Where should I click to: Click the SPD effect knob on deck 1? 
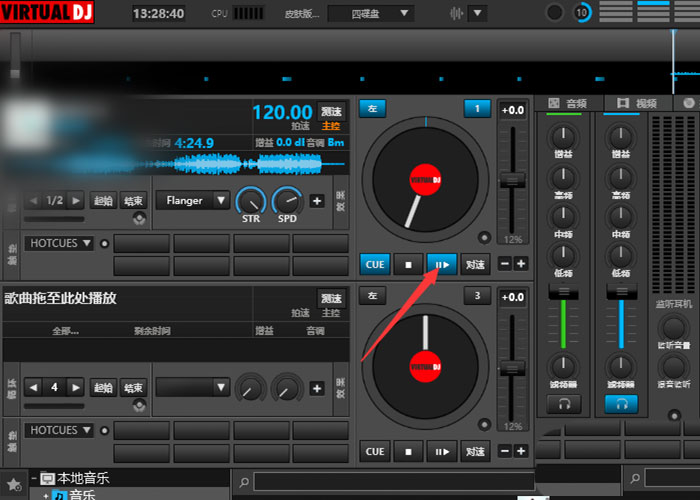coord(287,202)
